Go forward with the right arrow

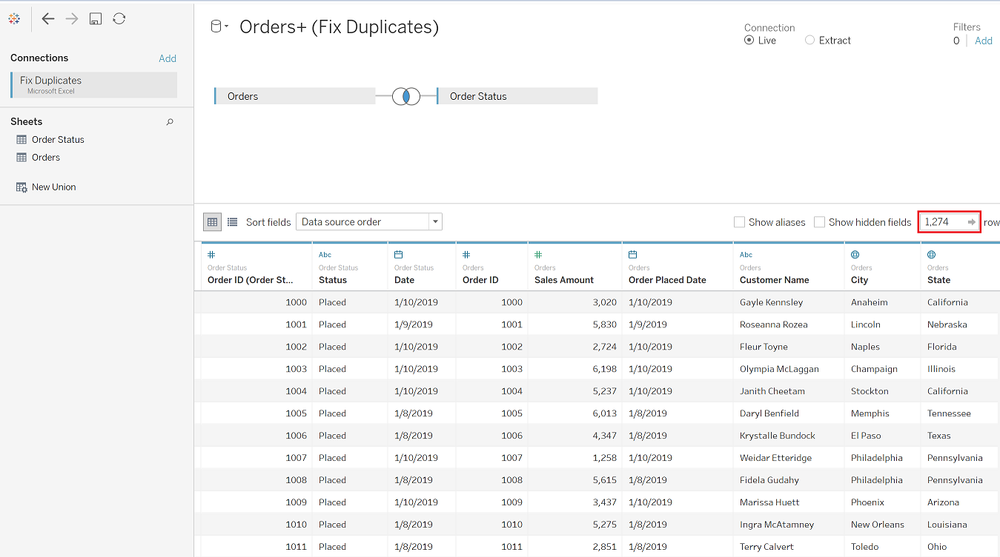click(x=71, y=19)
